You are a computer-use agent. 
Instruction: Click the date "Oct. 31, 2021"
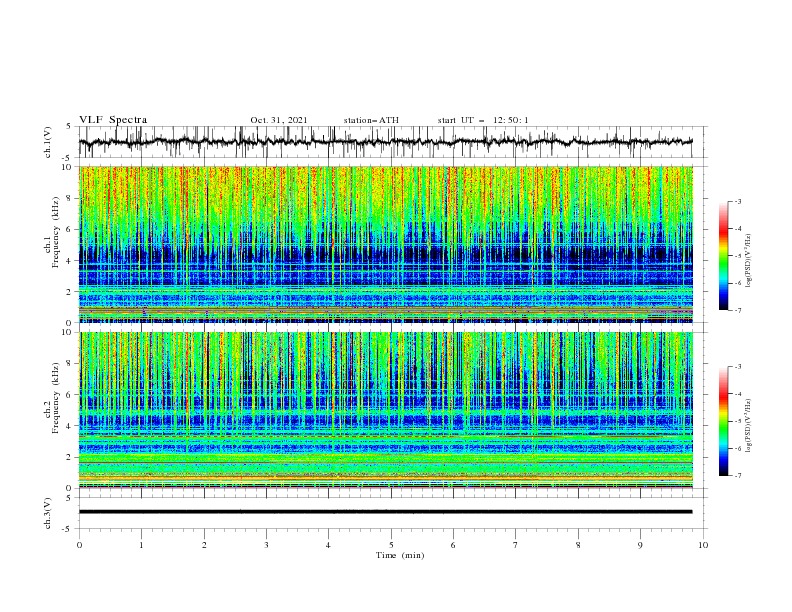[279, 120]
